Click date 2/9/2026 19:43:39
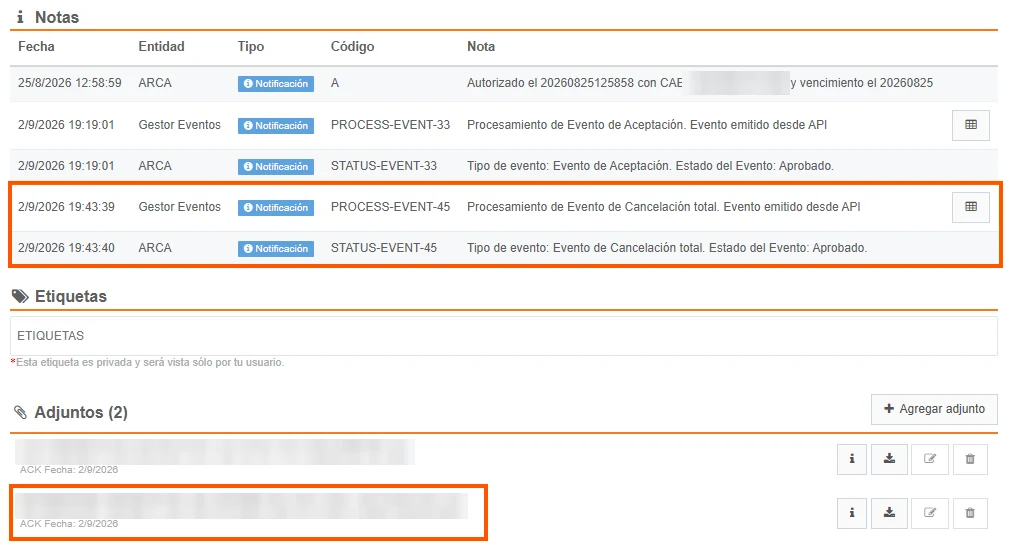The height and width of the screenshot is (553, 1010). (66, 207)
